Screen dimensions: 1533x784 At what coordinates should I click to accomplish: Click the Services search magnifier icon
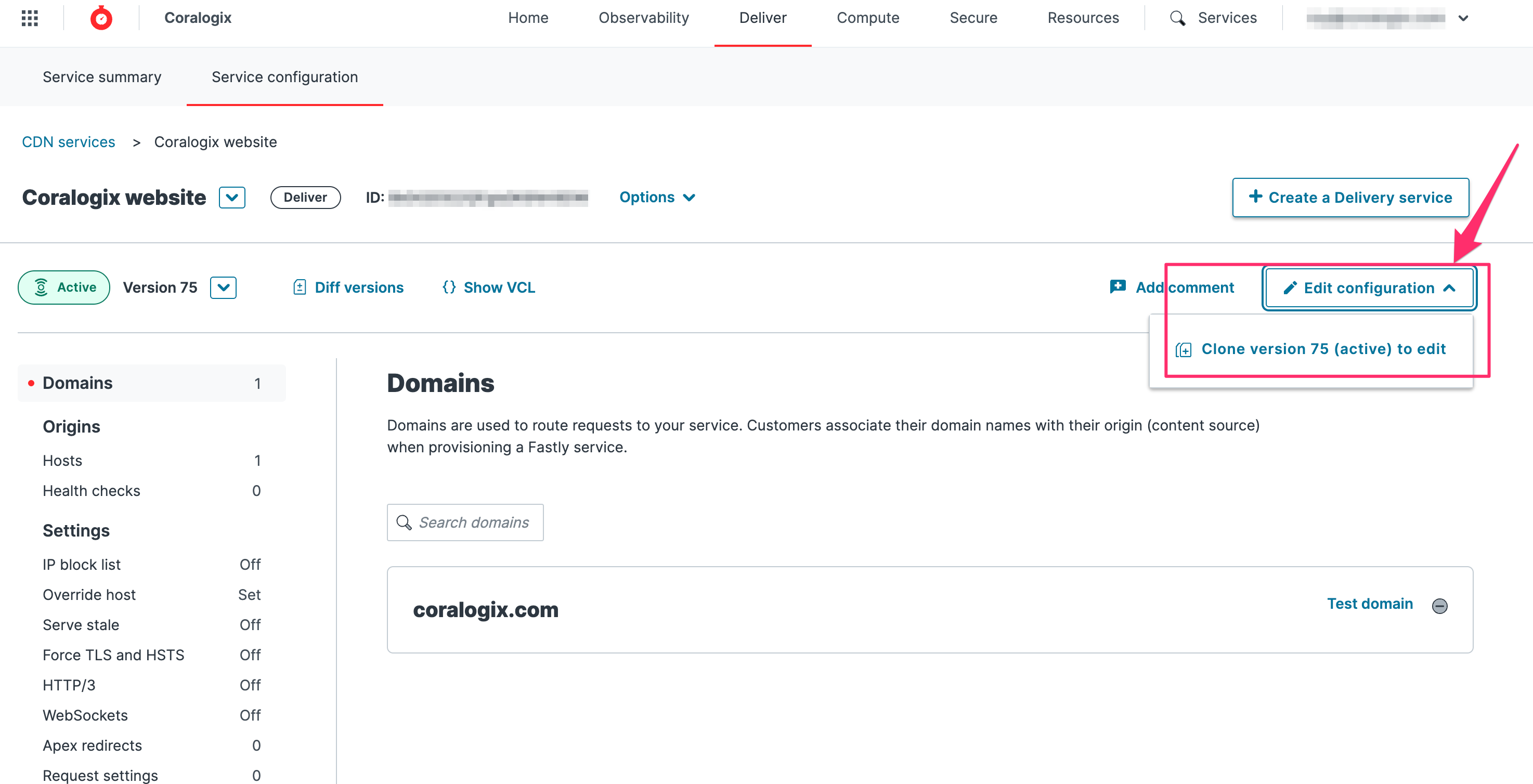(1177, 18)
